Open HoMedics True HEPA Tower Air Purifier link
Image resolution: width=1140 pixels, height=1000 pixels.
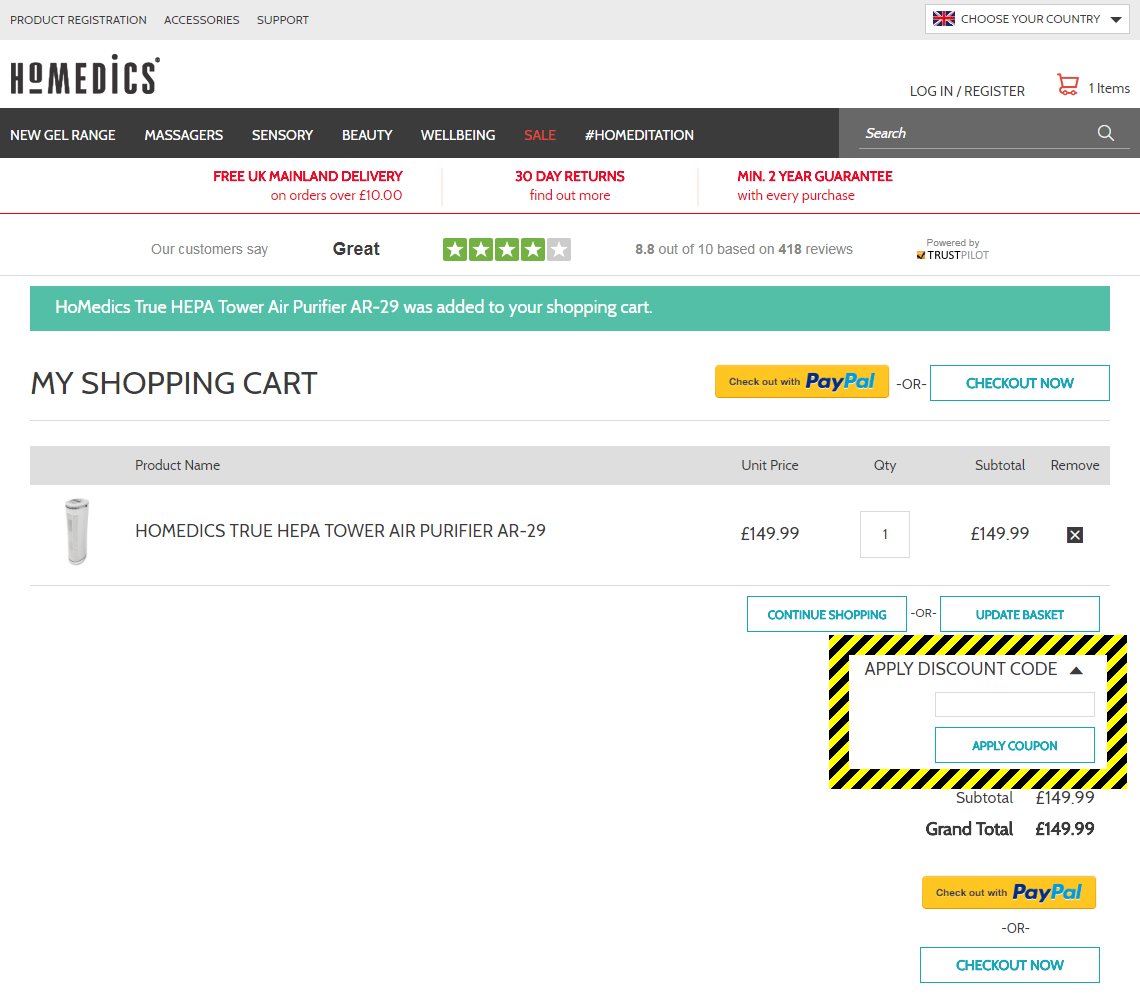coord(340,531)
